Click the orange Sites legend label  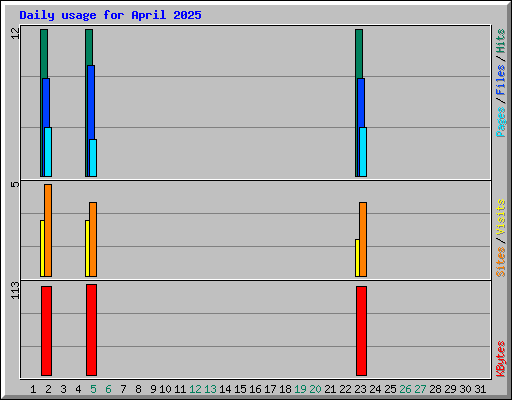click(x=500, y=262)
